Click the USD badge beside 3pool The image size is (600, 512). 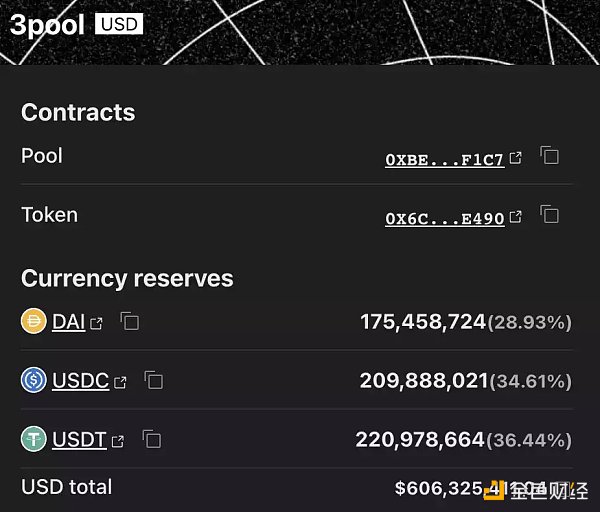click(118, 23)
